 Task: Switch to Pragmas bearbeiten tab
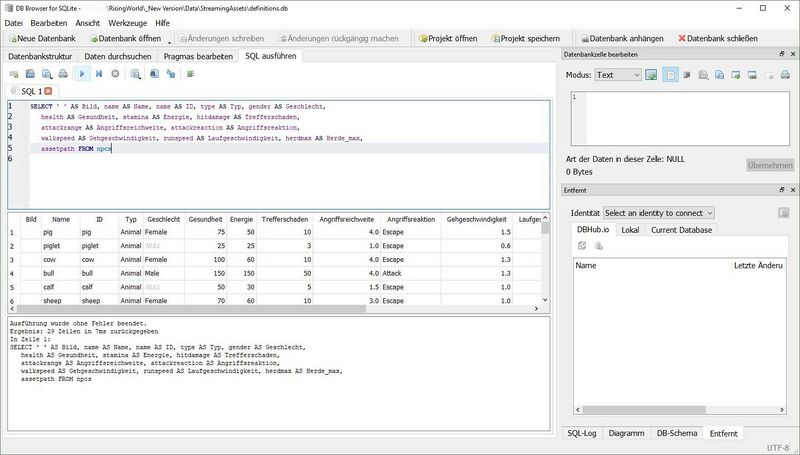(198, 56)
